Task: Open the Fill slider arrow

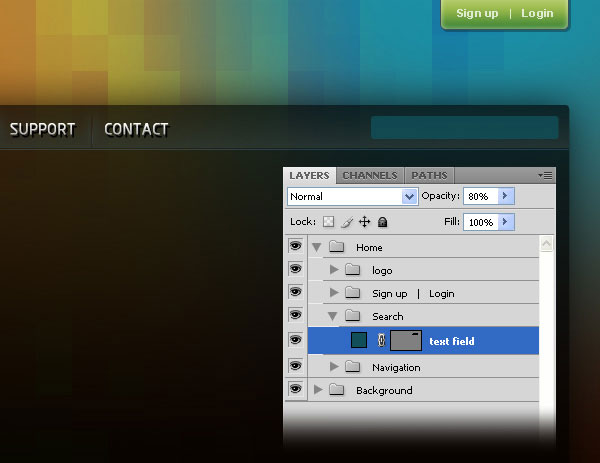Action: tap(506, 222)
